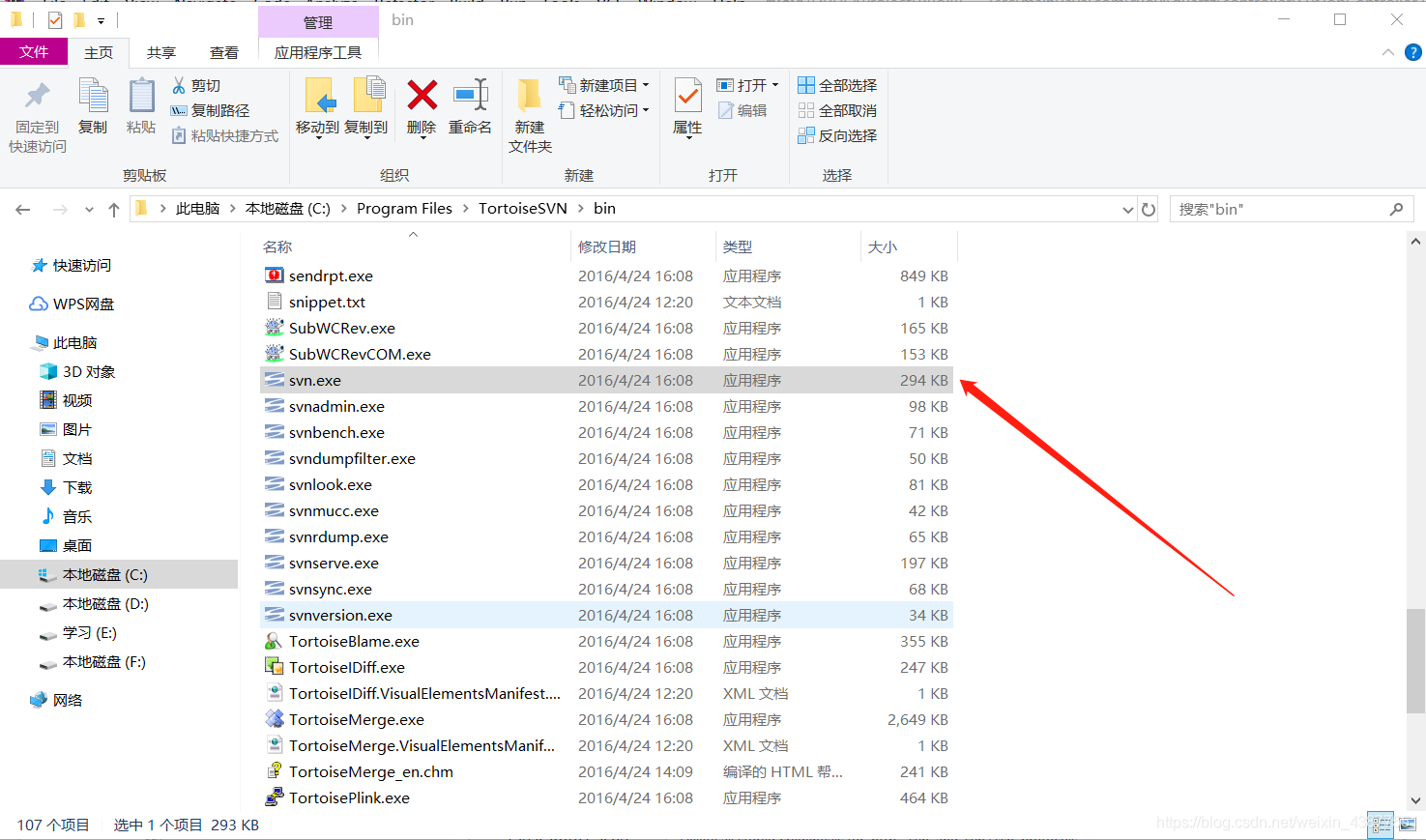Navigate to Program Files in address bar
The width and height of the screenshot is (1426, 840).
point(404,209)
